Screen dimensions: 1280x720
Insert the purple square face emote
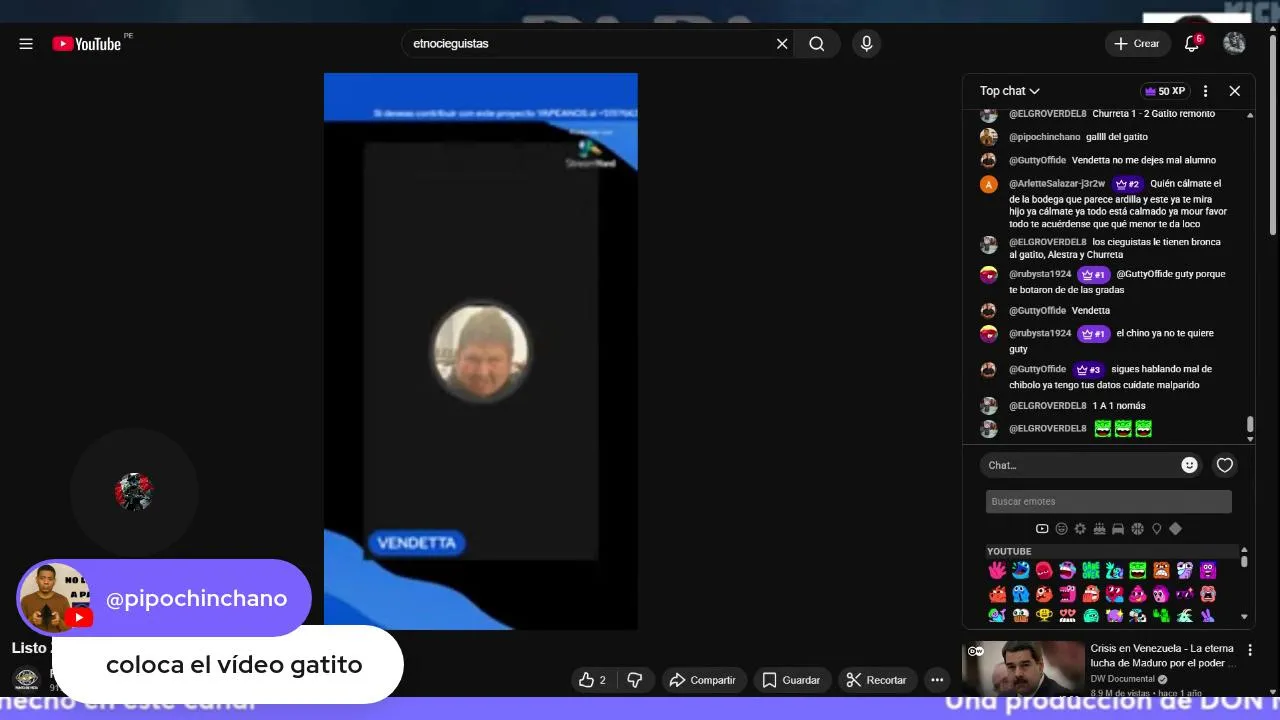pos(1208,570)
